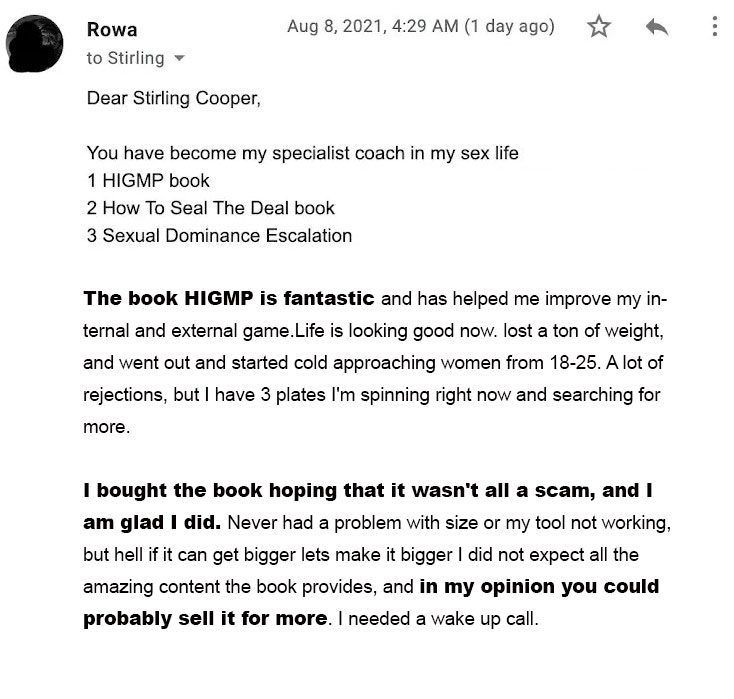This screenshot has width=734, height=699.
Task: Click the "Dear Stirling Cooper," greeting
Action: (179, 99)
